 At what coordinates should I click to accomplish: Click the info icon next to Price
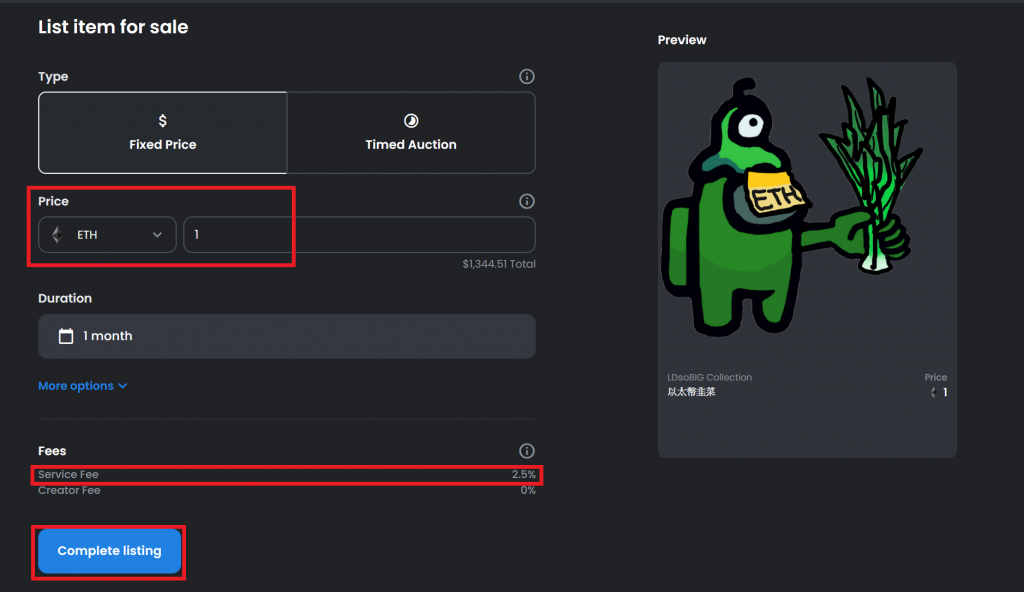click(x=526, y=201)
